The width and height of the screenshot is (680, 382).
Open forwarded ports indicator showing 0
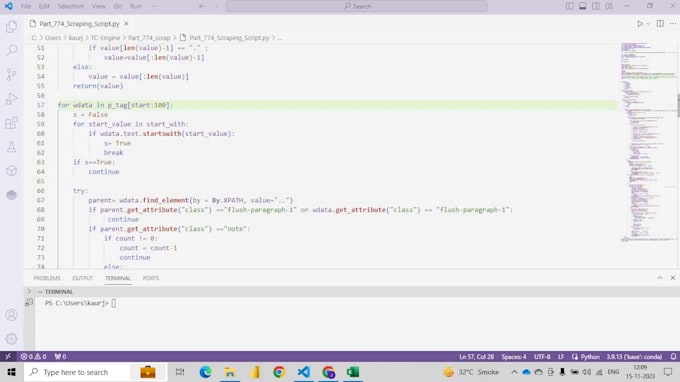60,356
